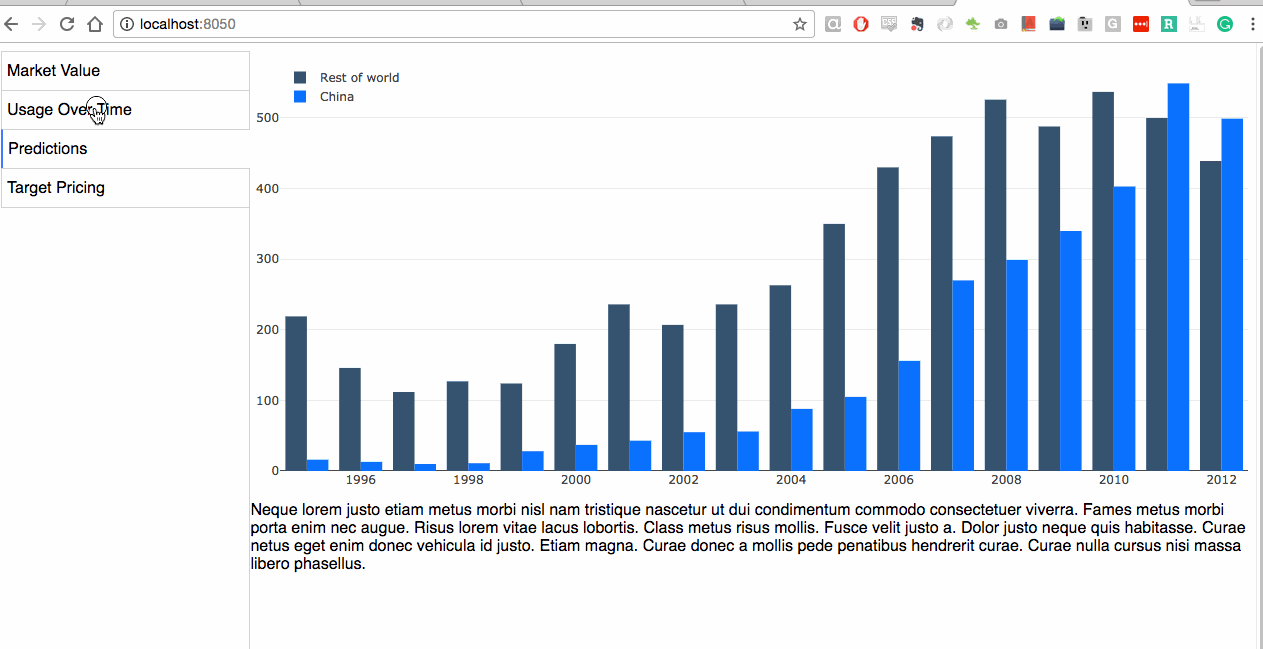Open the JSON viewer extension icon
Viewport: 1263px width, 649px height.
[x=1197, y=24]
